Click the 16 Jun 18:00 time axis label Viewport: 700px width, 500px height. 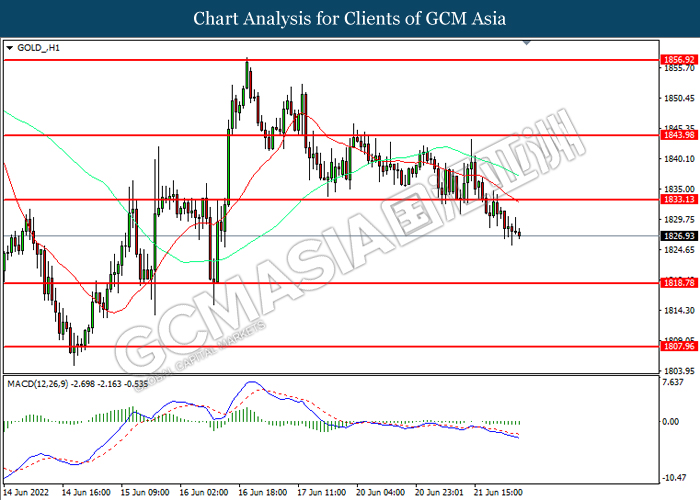click(x=262, y=492)
